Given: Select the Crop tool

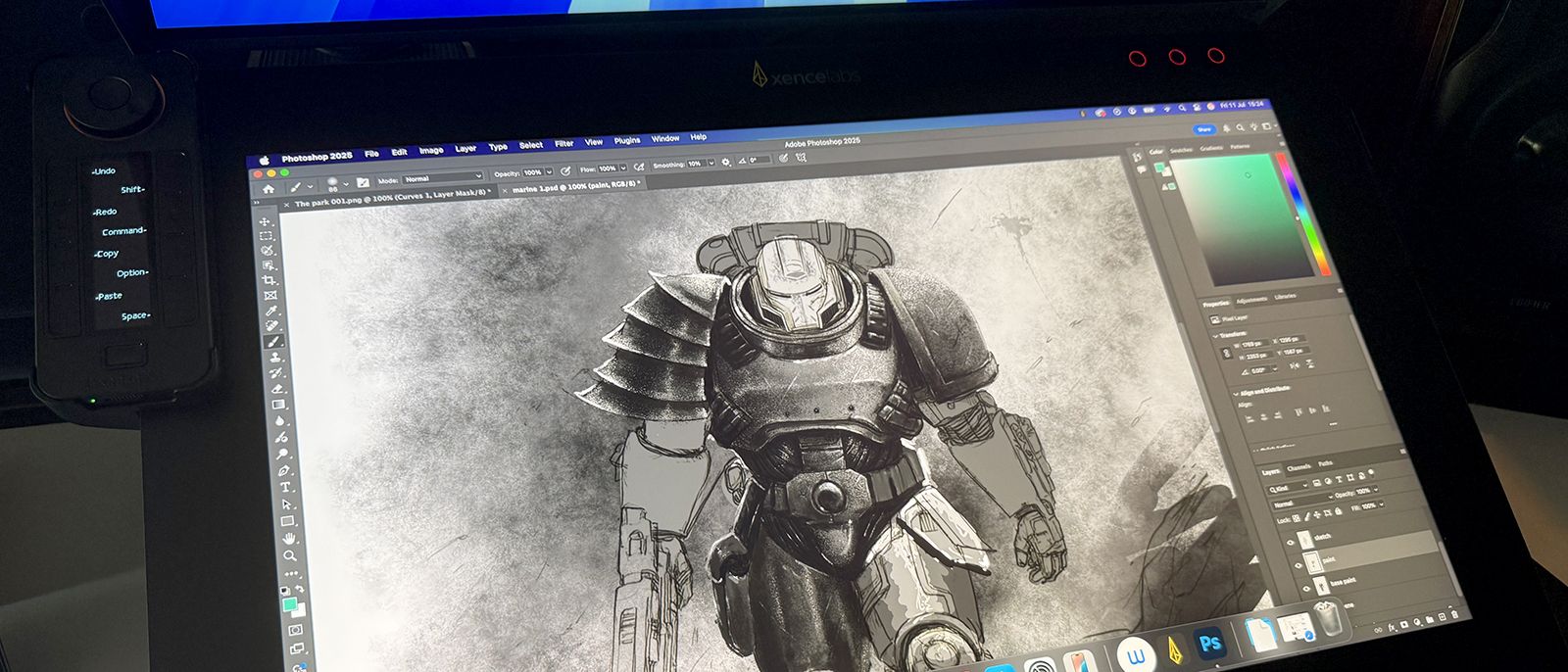Looking at the screenshot, I should (x=269, y=280).
